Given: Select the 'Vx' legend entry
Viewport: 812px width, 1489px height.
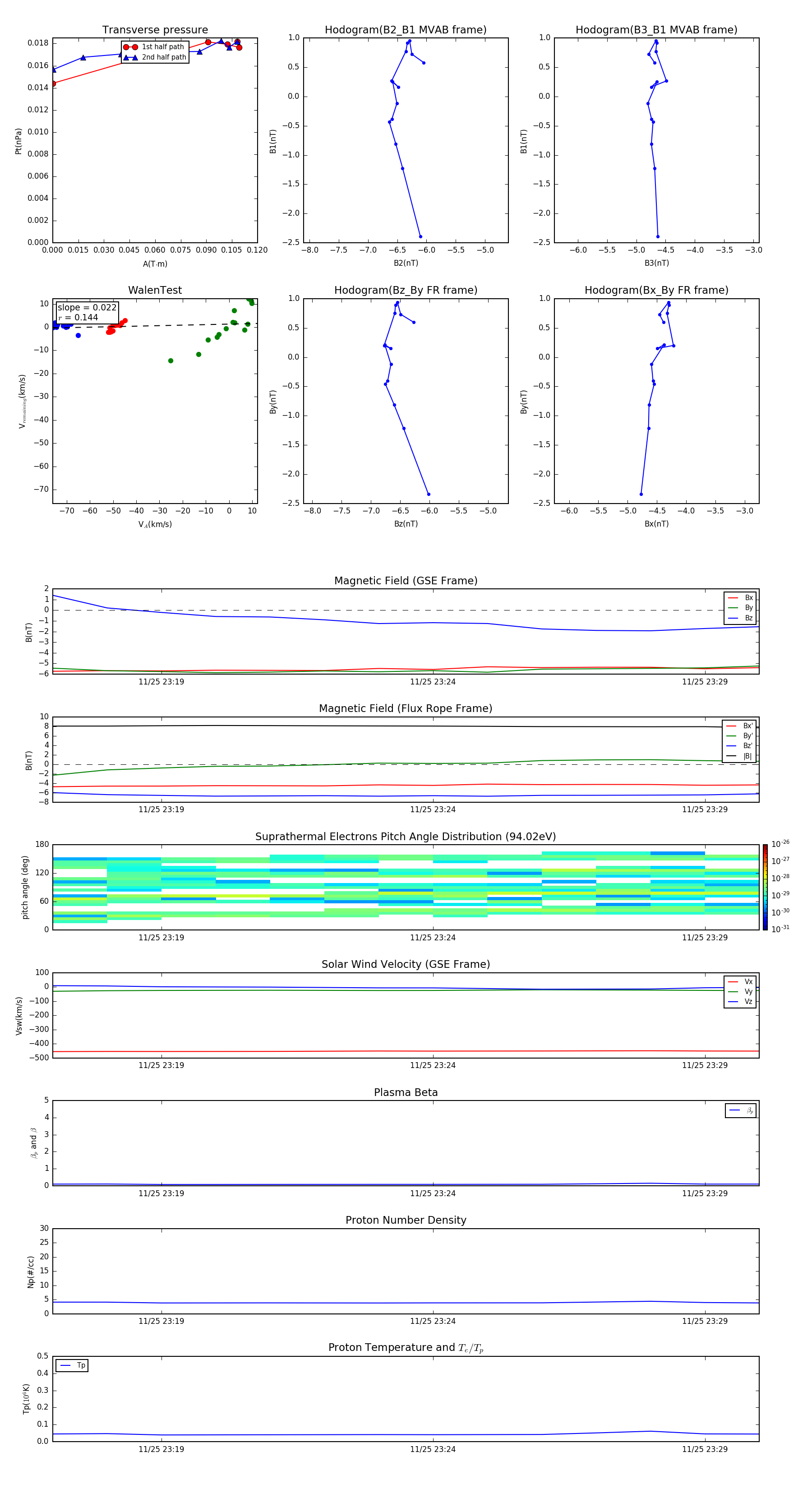Looking at the screenshot, I should click(x=740, y=981).
